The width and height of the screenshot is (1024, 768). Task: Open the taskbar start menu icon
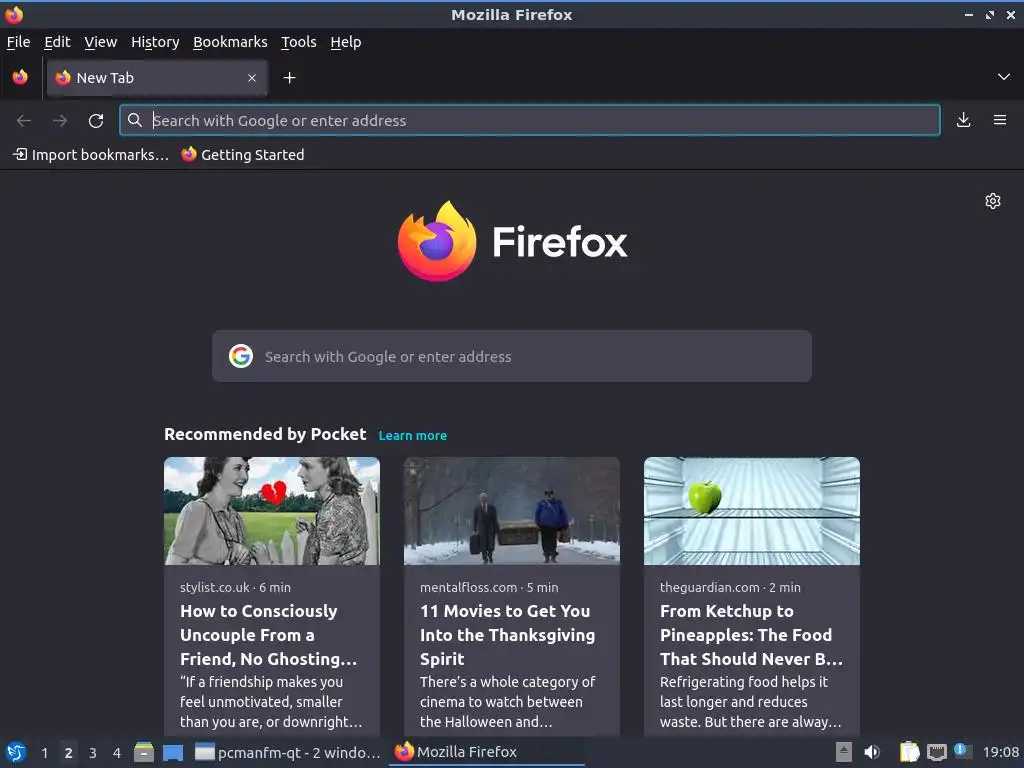click(16, 752)
